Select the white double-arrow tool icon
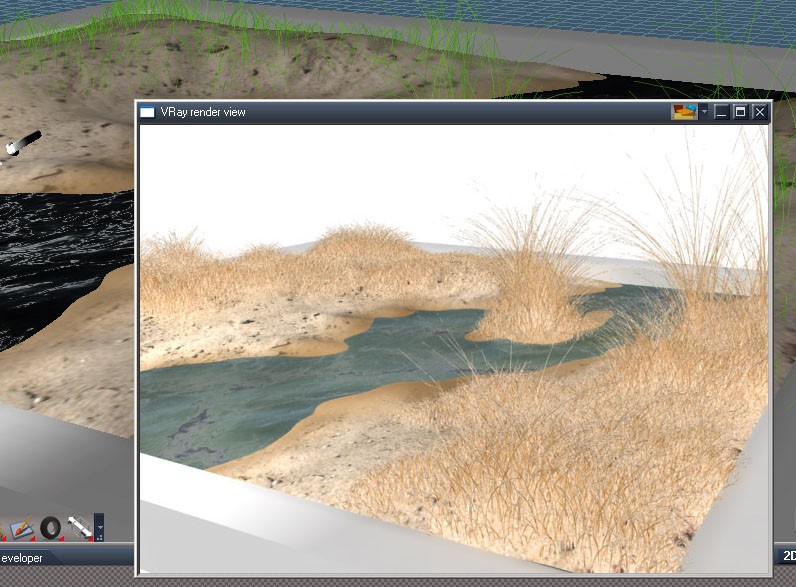796x587 pixels. pyautogui.click(x=79, y=526)
